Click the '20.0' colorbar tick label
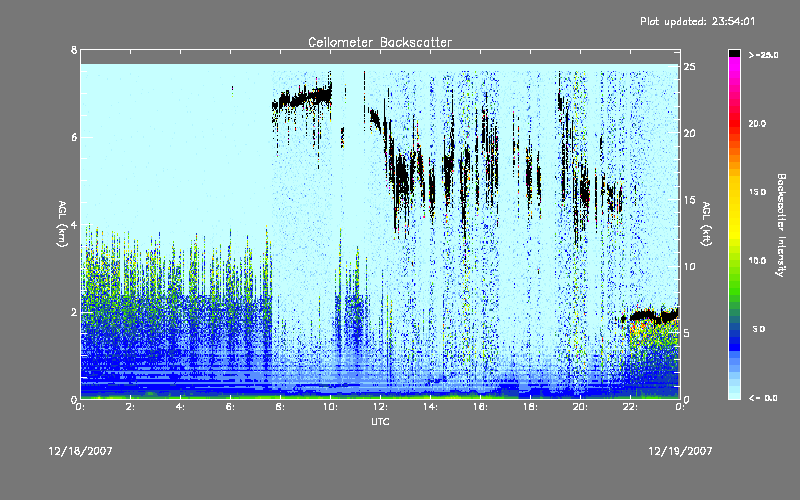Viewport: 800px width, 500px height. pyautogui.click(x=757, y=123)
